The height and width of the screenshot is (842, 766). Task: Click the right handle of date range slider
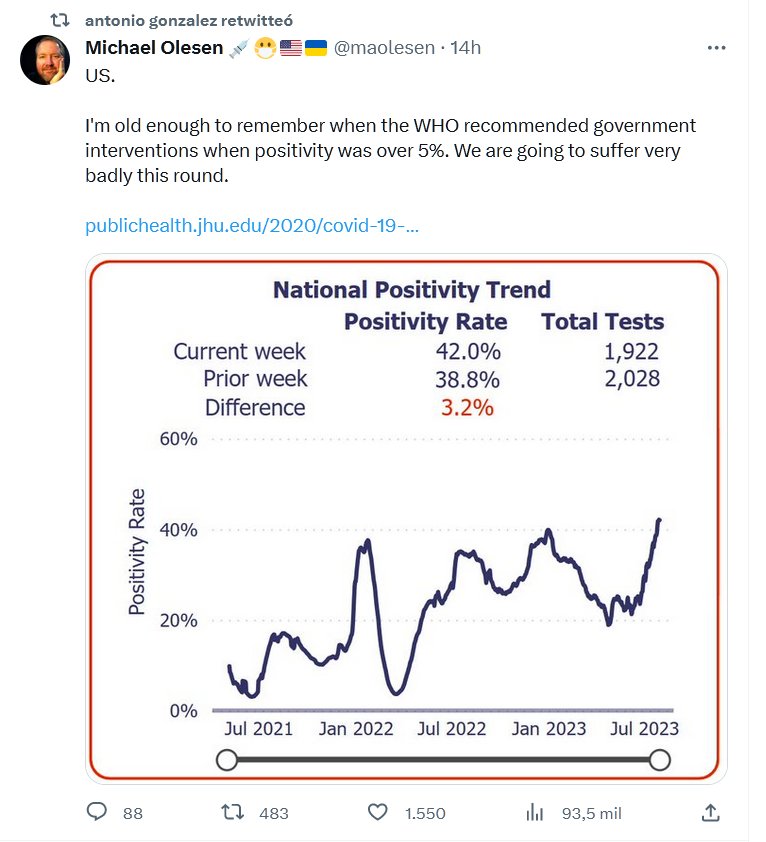(x=659, y=761)
